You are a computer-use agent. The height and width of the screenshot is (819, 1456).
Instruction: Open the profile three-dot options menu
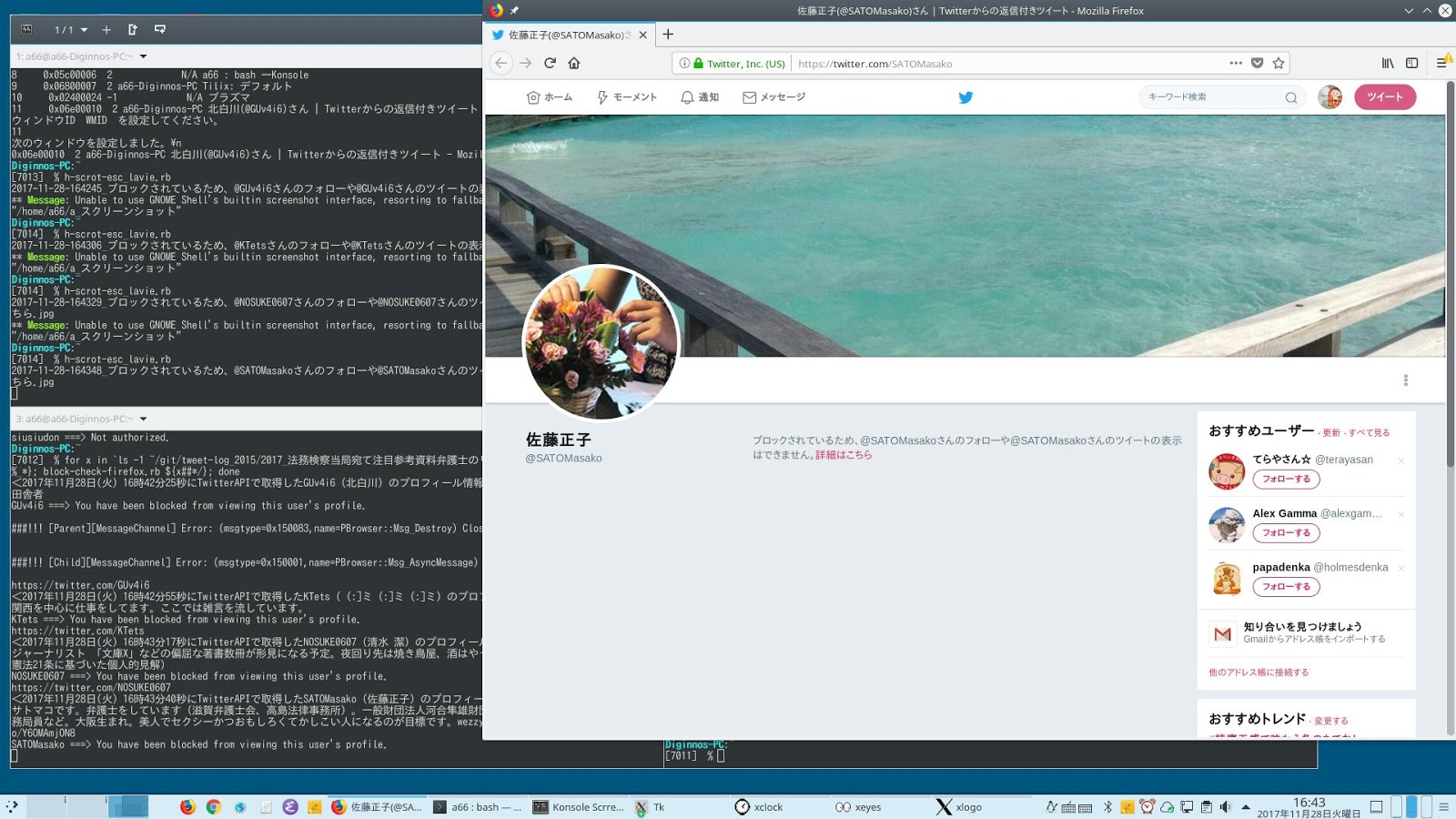(x=1406, y=379)
